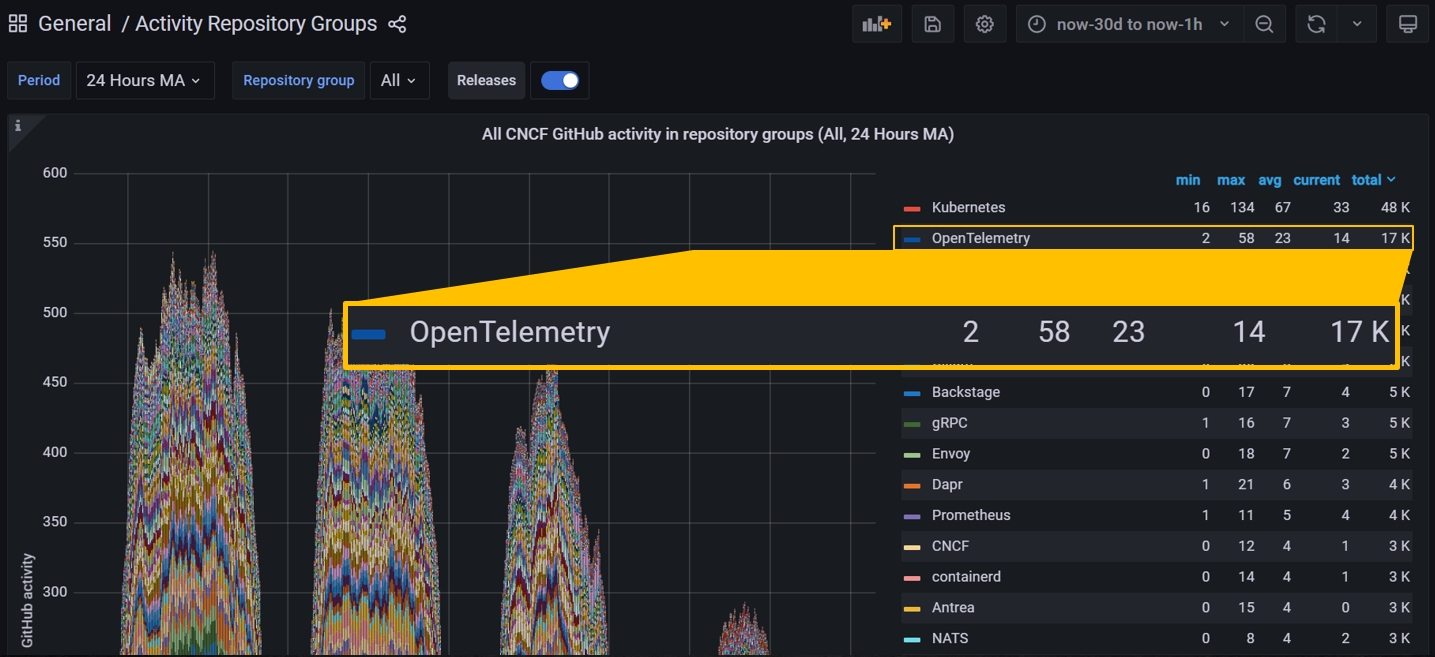Sort legend by min column

click(x=1188, y=180)
